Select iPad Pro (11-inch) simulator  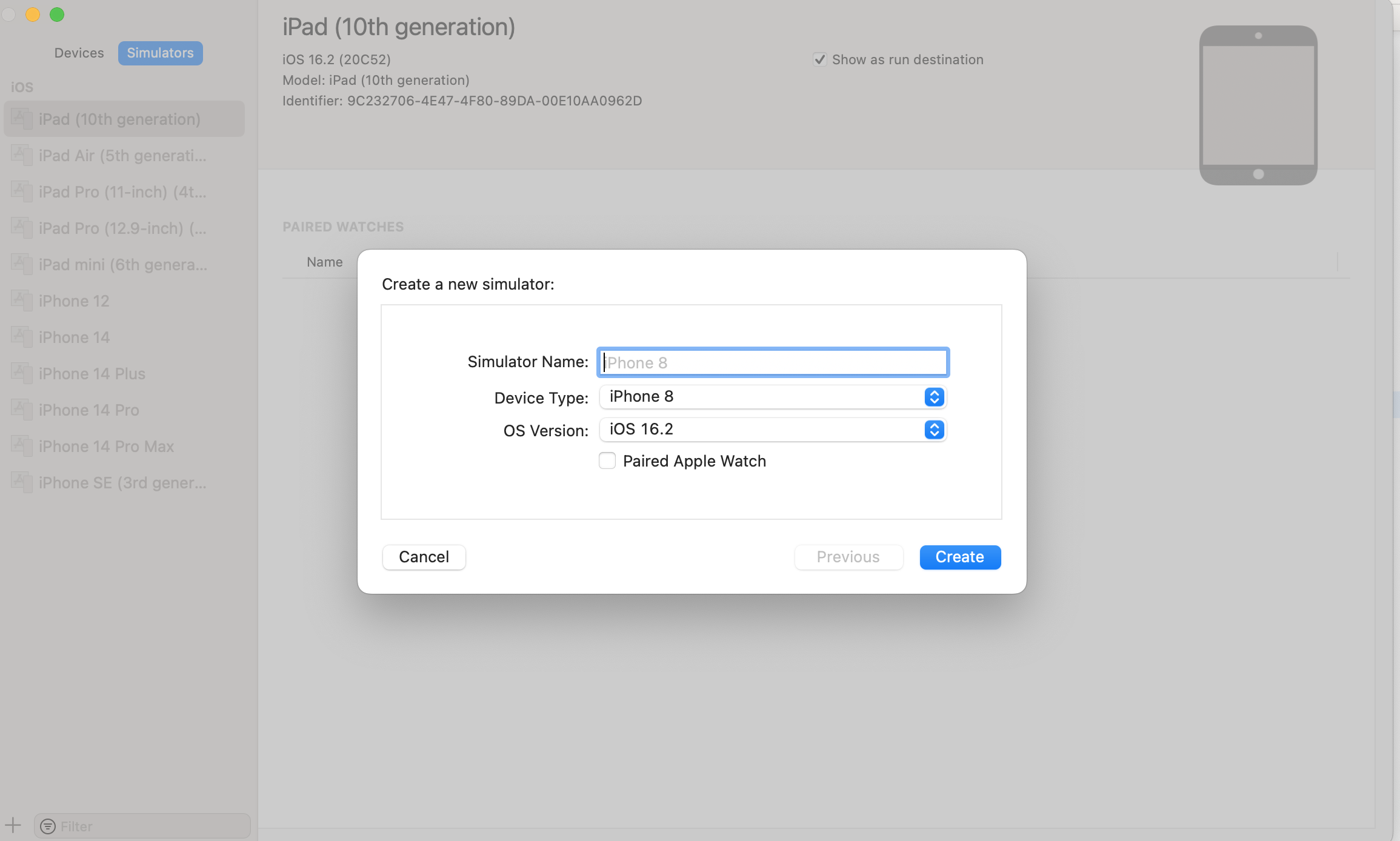[x=124, y=191]
